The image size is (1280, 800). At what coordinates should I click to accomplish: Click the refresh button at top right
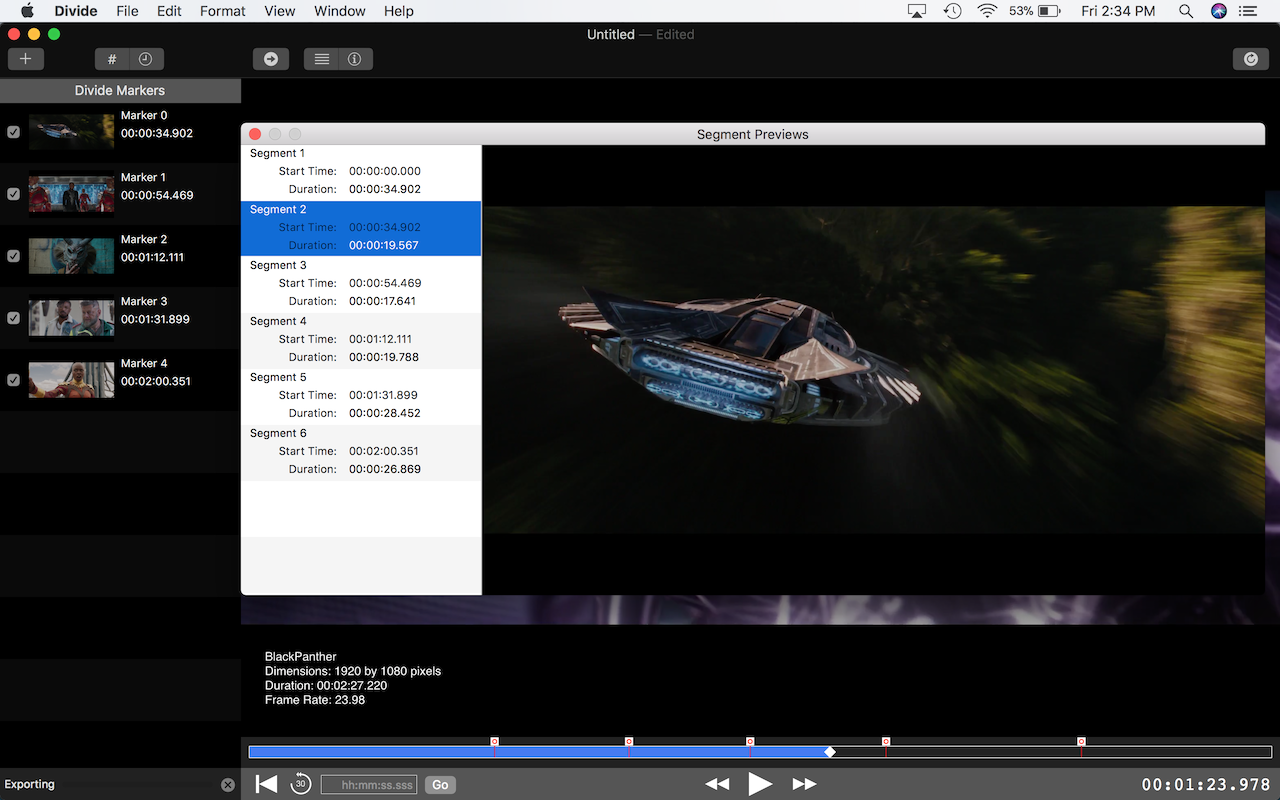(x=1251, y=59)
